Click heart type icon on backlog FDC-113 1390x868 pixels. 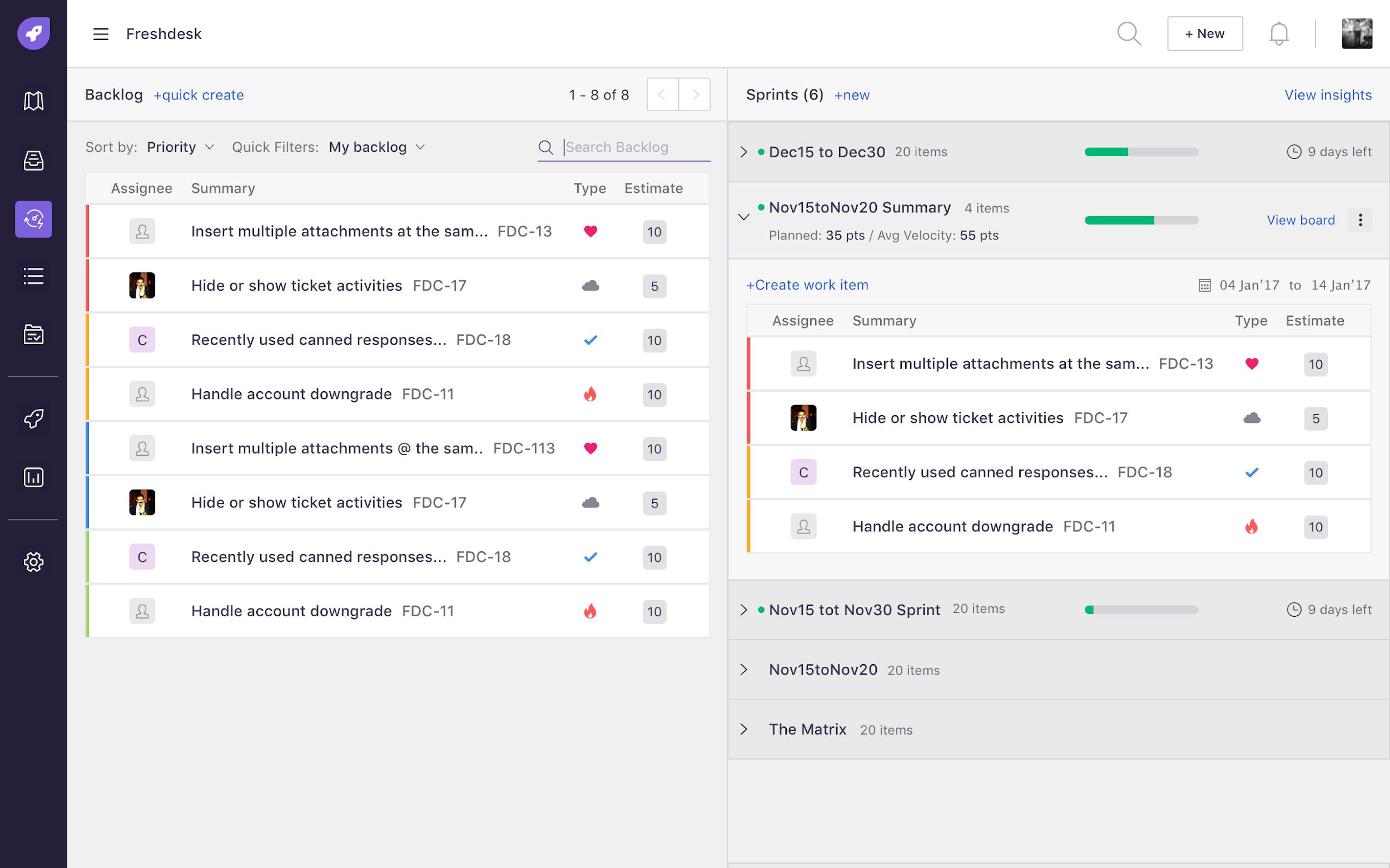pos(590,448)
